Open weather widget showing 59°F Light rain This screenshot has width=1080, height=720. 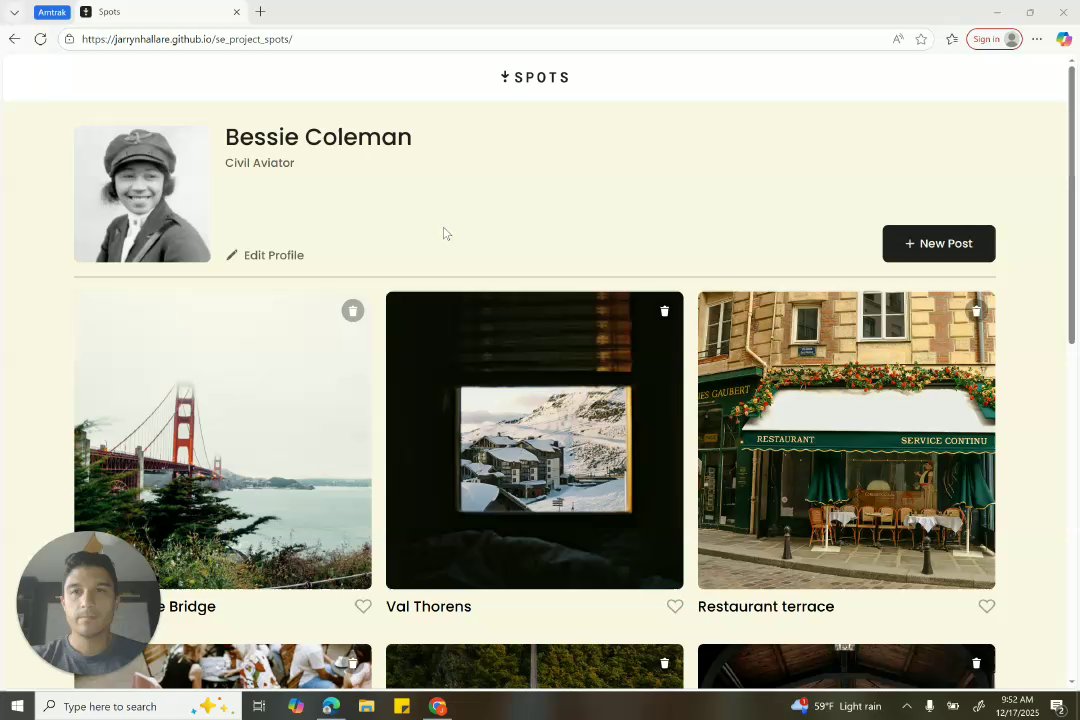[x=837, y=706]
